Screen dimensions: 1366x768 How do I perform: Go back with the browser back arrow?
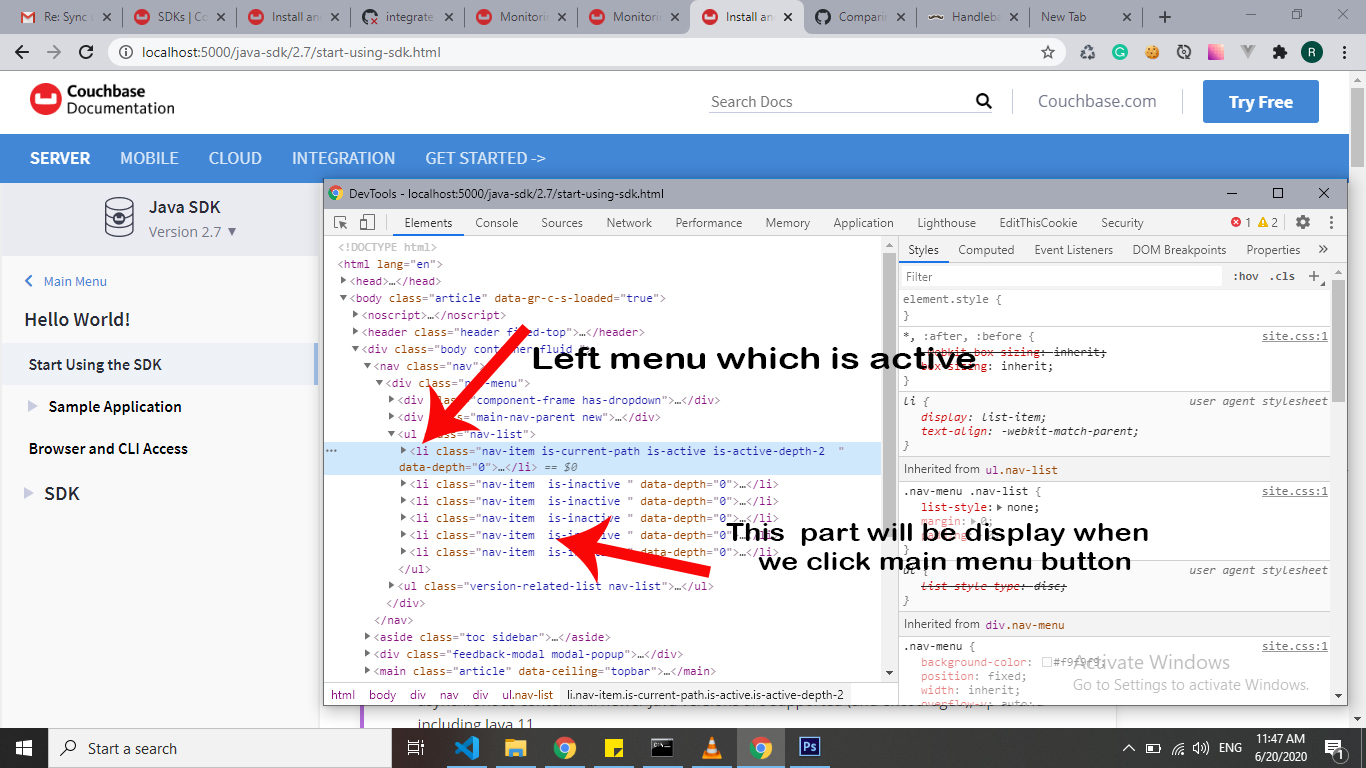[x=22, y=52]
